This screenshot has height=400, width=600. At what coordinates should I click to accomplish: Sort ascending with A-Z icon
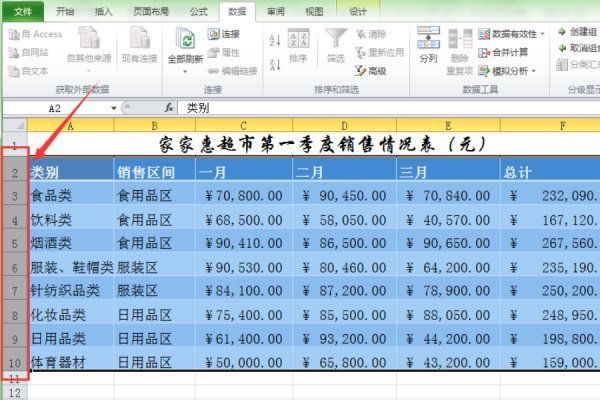[x=275, y=40]
